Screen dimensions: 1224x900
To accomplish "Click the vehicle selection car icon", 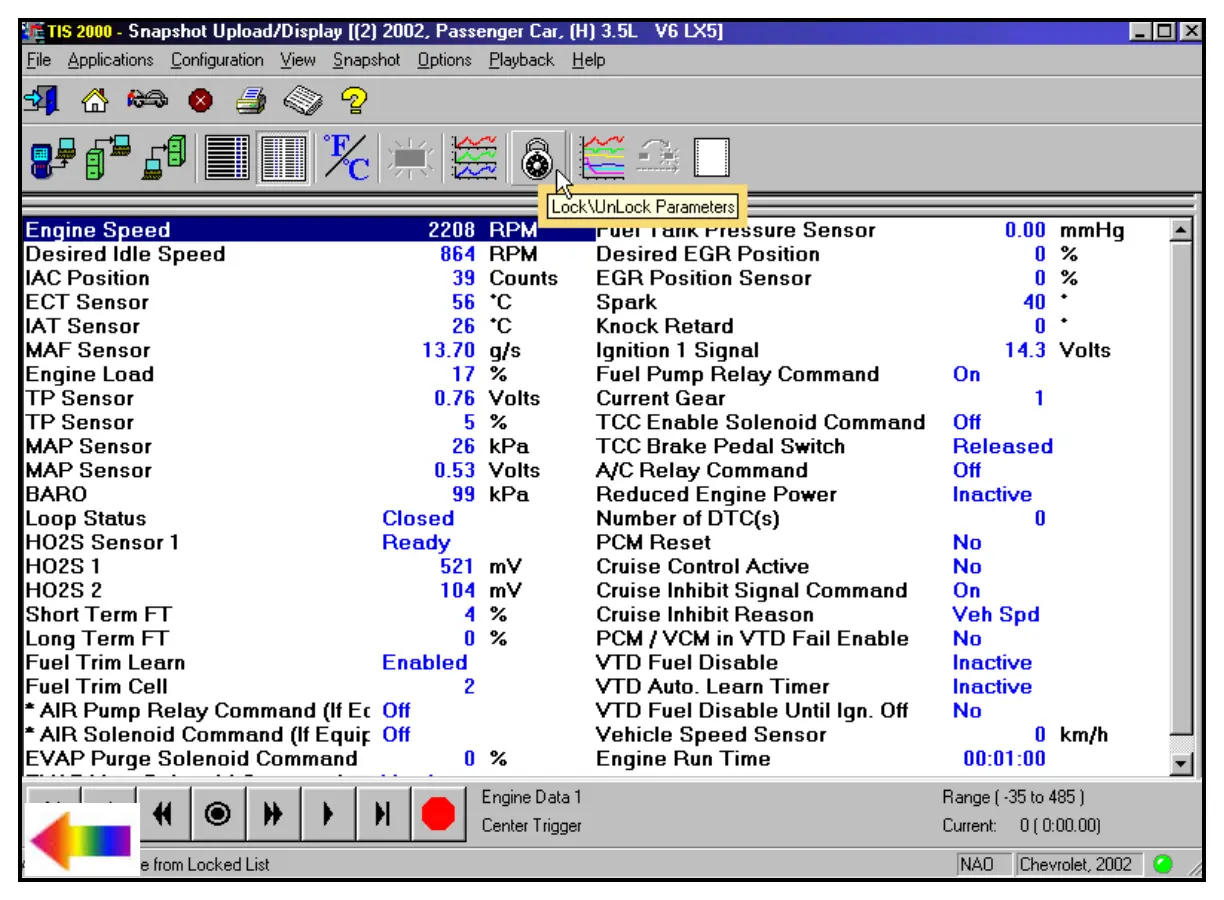I will pos(146,100).
